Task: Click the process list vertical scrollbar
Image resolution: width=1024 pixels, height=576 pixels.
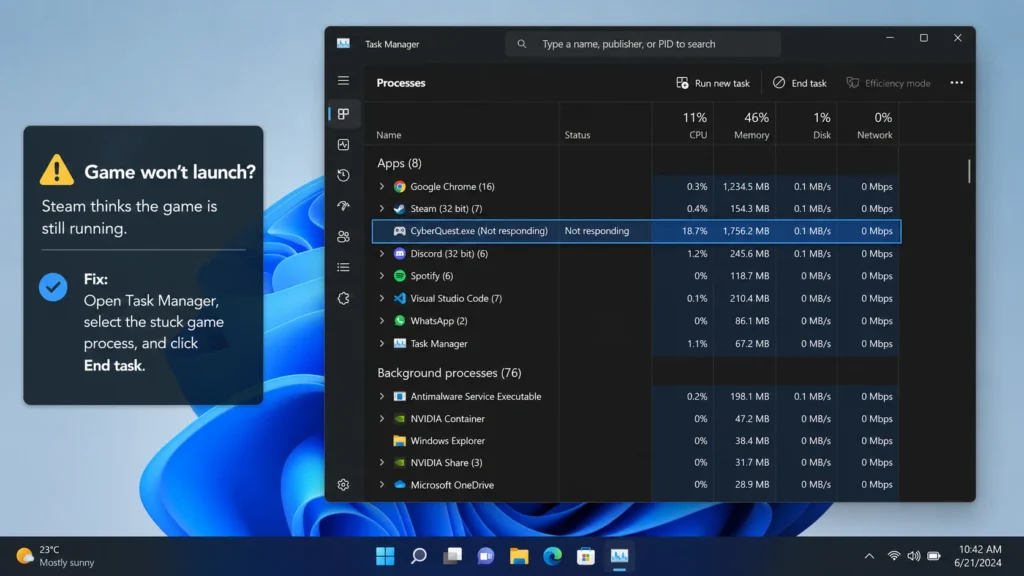Action: [969, 171]
